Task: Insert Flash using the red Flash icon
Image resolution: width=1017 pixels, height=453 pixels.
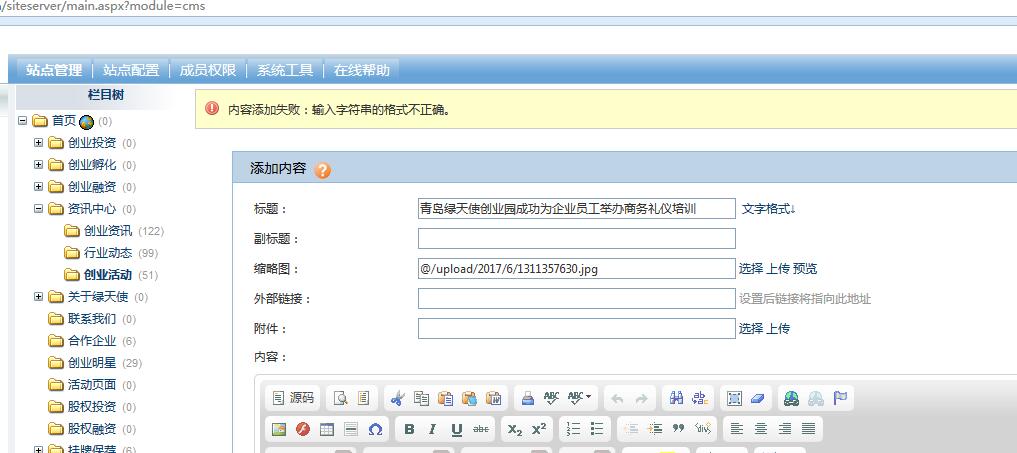Action: click(302, 429)
